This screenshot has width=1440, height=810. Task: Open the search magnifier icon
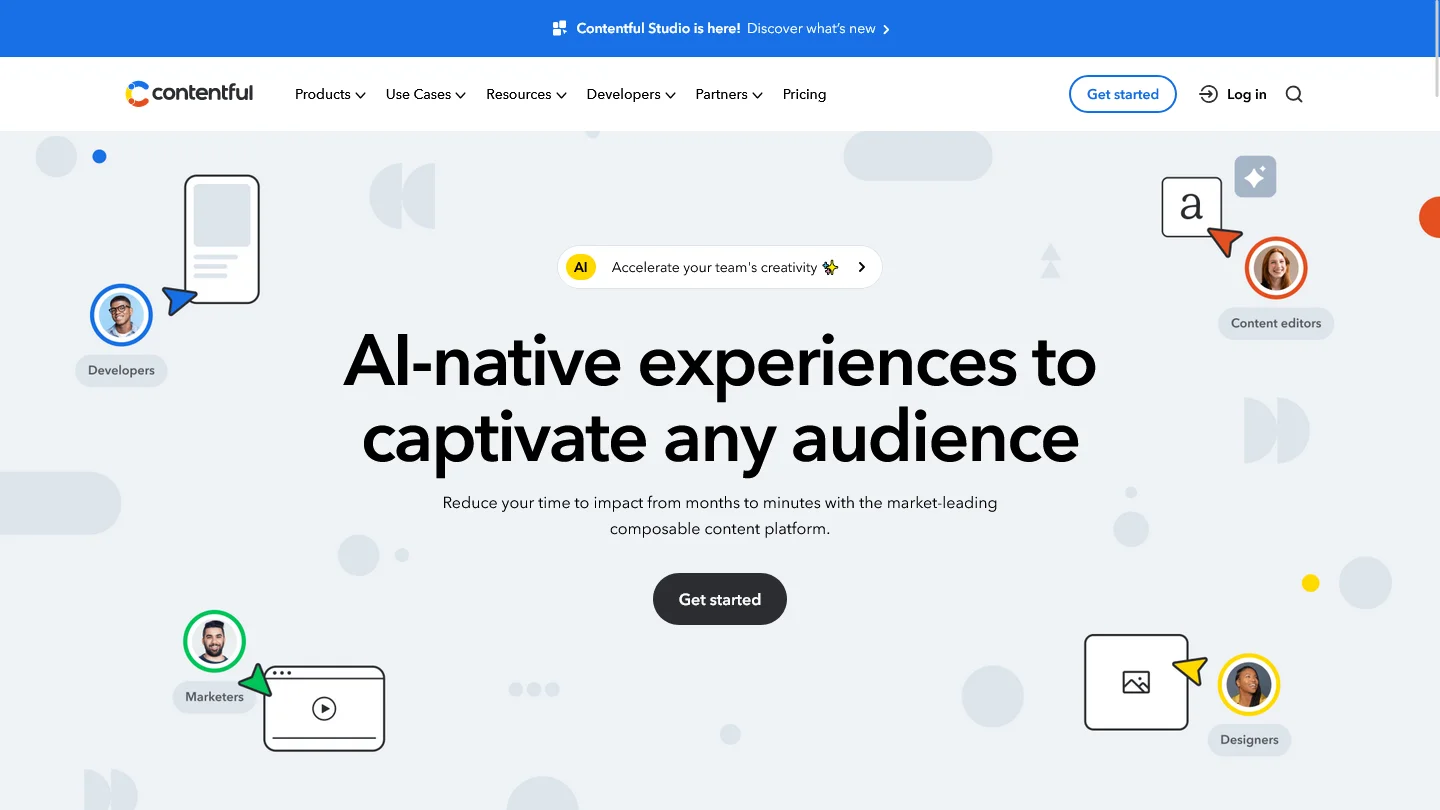pos(1294,94)
